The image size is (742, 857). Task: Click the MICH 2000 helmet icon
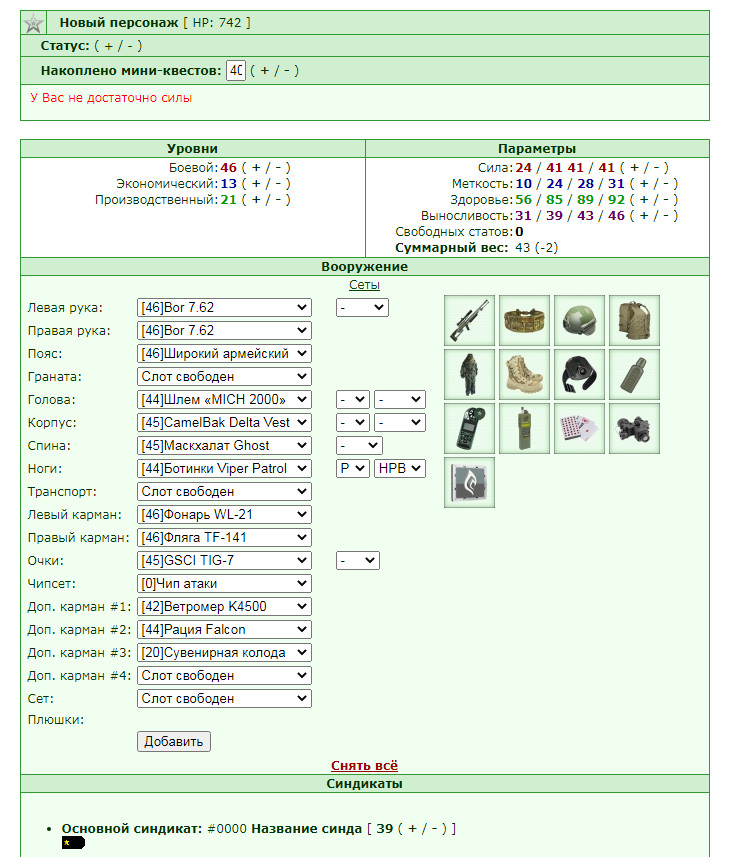[579, 320]
